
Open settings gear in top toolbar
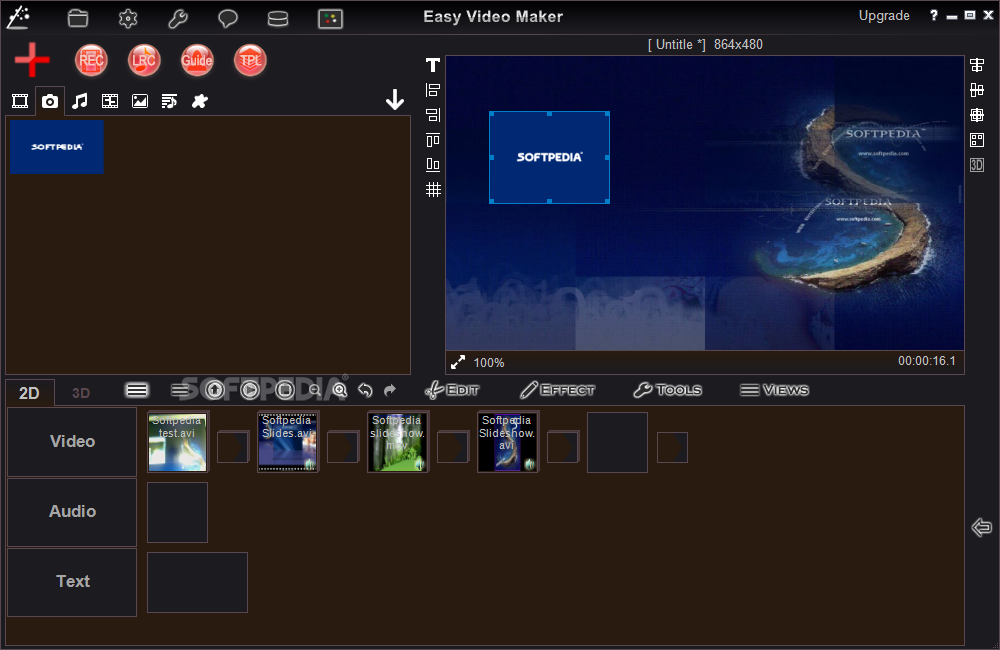(128, 18)
